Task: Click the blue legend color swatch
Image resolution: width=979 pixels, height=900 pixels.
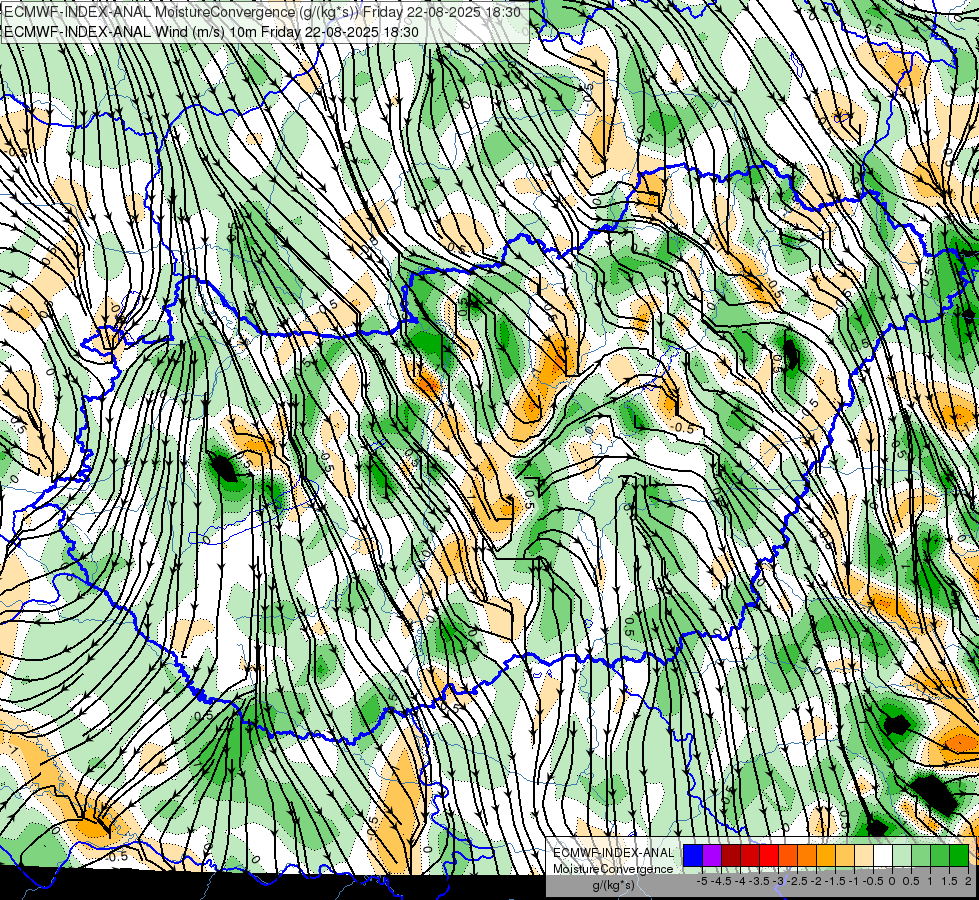Action: click(x=693, y=855)
